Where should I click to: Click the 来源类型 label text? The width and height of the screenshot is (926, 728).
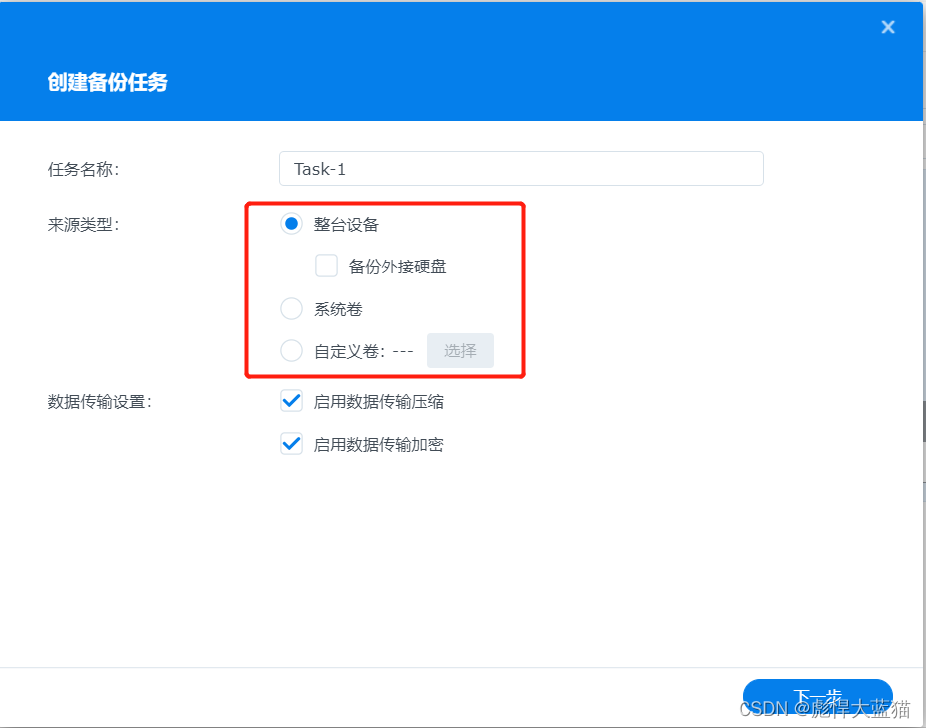pos(83,225)
